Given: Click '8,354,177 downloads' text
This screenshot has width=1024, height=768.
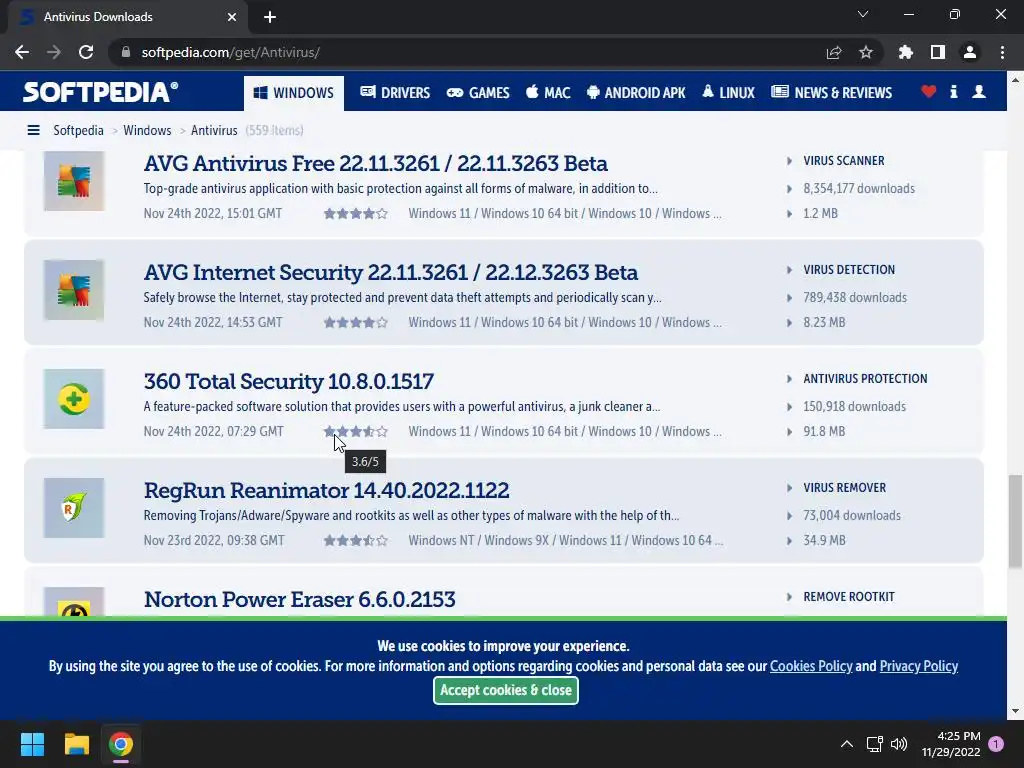Looking at the screenshot, I should point(859,189).
